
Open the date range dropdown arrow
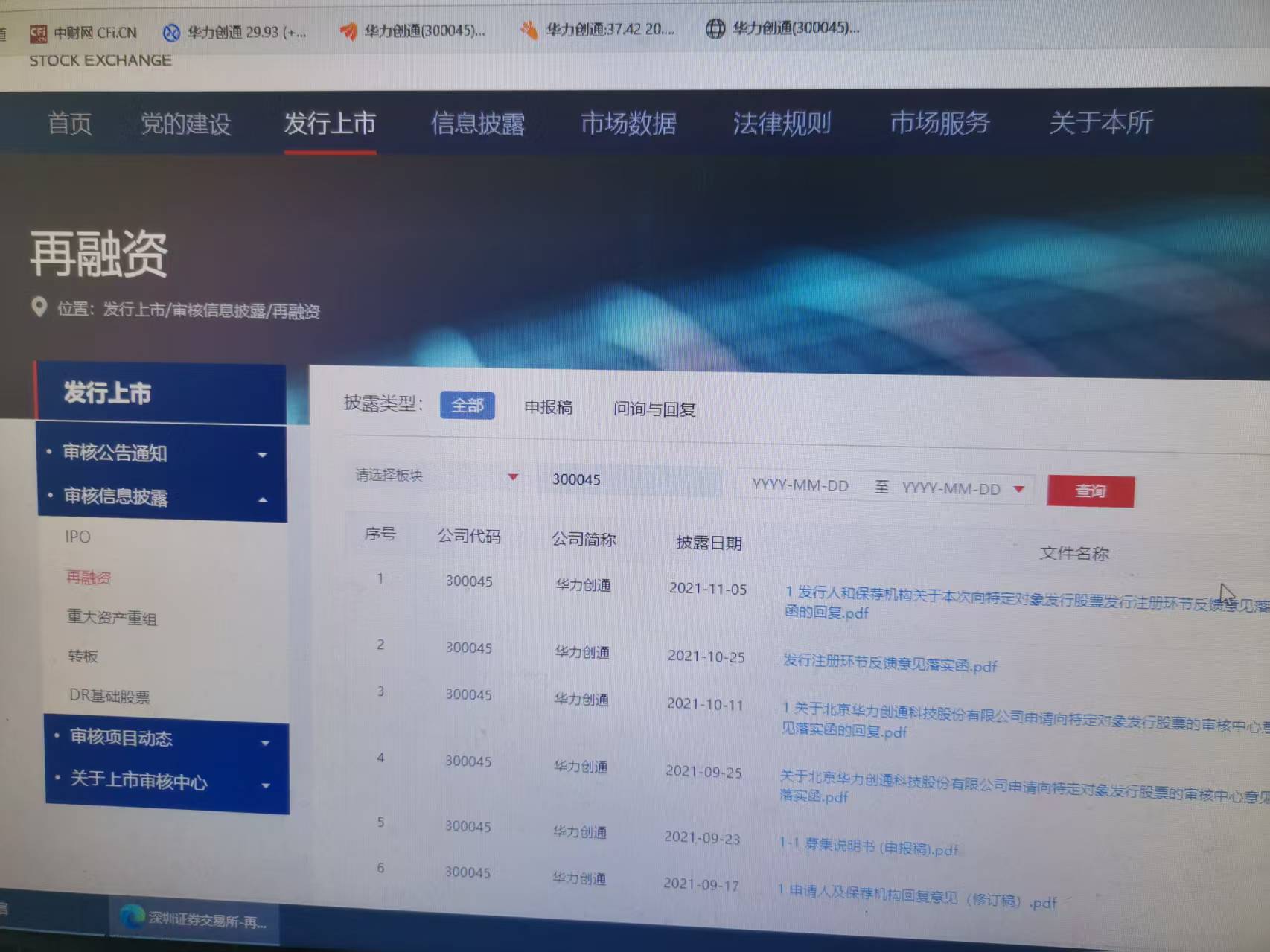(1019, 489)
